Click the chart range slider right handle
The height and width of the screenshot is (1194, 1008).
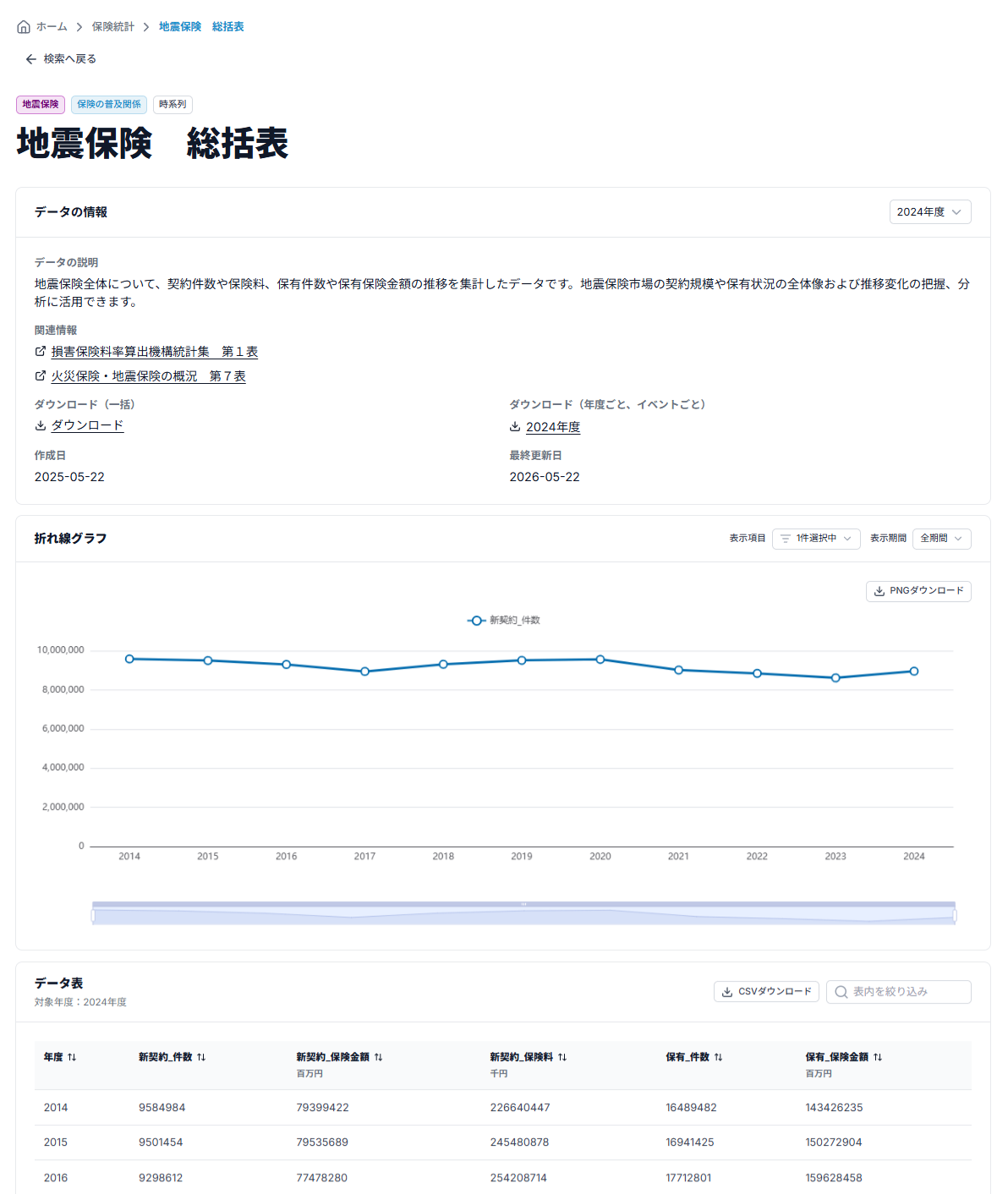(955, 916)
